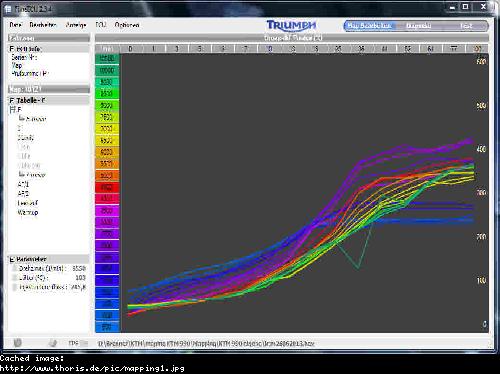Image resolution: width=500 pixels, height=374 pixels.
Task: Select the Warmup table in tree
Action: pyautogui.click(x=28, y=212)
